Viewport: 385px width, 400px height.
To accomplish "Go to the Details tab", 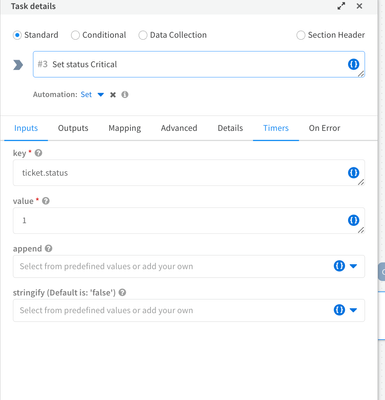I will coord(230,128).
